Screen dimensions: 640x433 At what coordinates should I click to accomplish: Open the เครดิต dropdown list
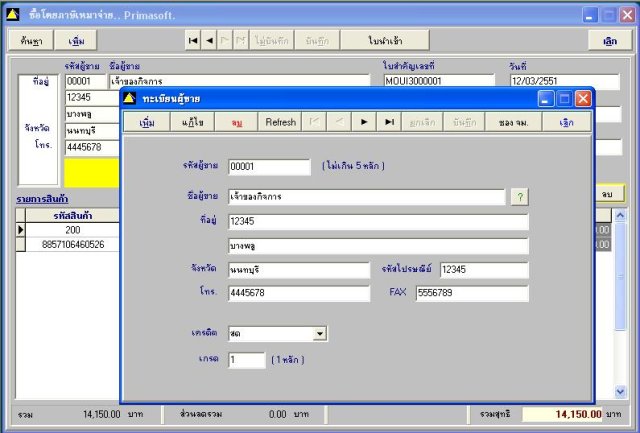(320, 333)
